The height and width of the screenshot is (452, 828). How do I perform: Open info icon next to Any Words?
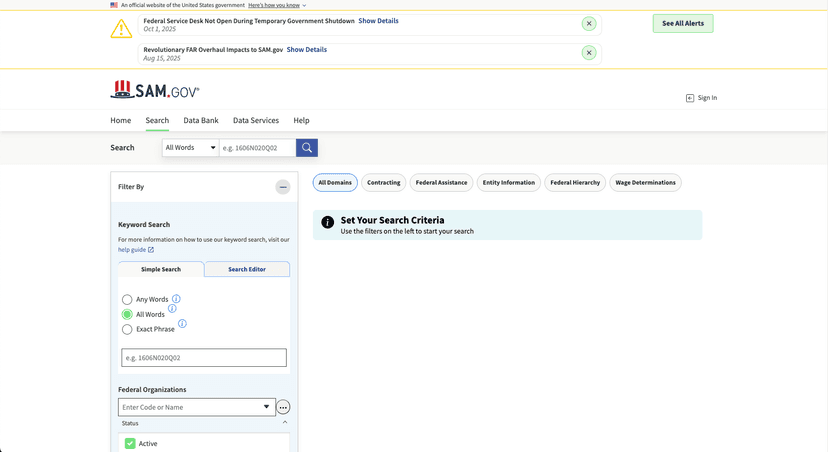point(176,299)
